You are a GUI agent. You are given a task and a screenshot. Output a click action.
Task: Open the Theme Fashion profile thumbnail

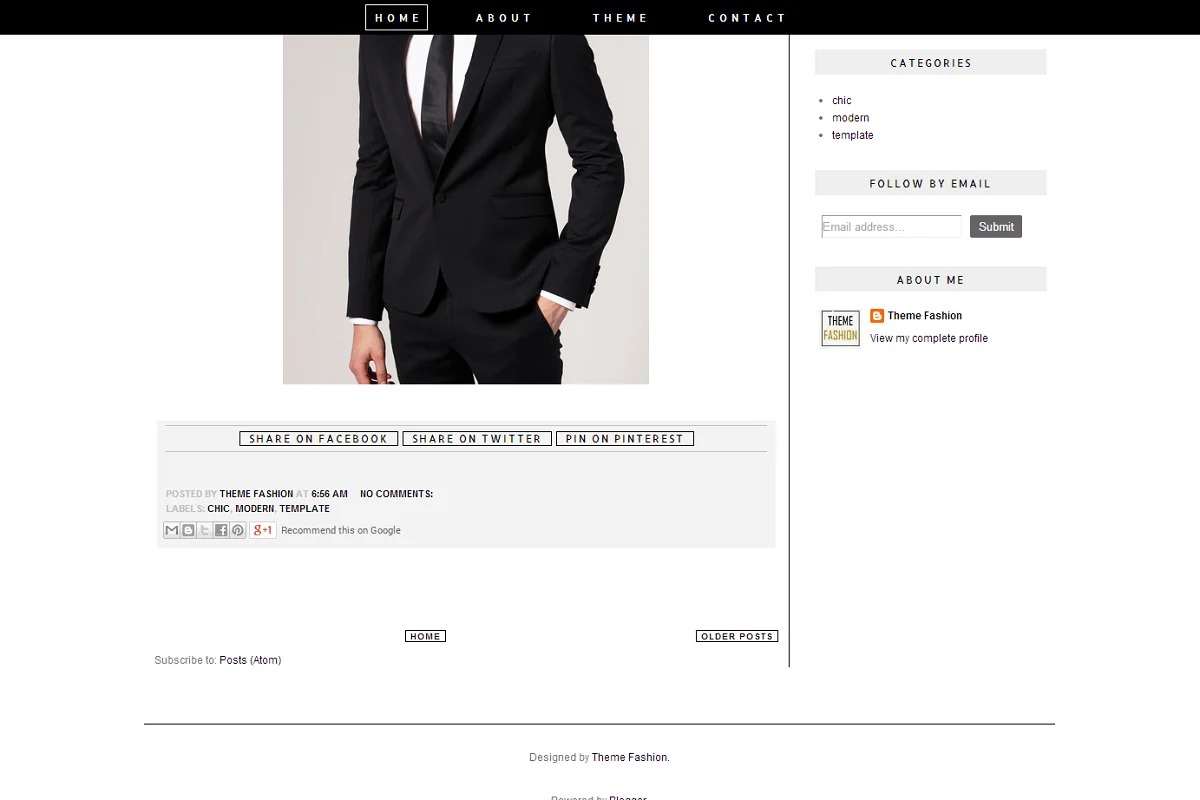click(840, 328)
